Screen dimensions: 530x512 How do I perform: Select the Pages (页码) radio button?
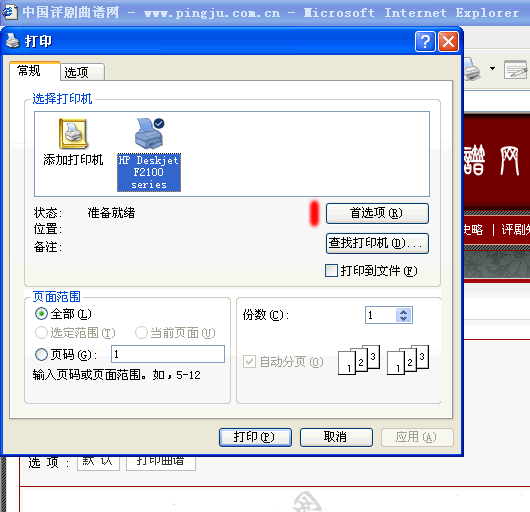click(x=41, y=355)
